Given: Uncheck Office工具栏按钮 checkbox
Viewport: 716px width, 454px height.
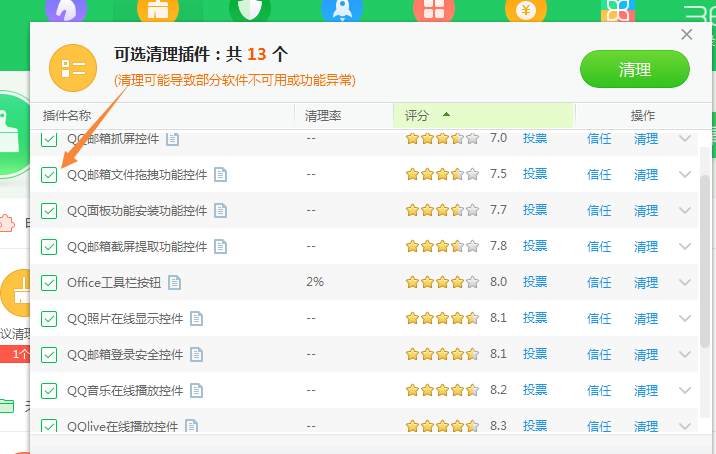Looking at the screenshot, I should click(49, 283).
